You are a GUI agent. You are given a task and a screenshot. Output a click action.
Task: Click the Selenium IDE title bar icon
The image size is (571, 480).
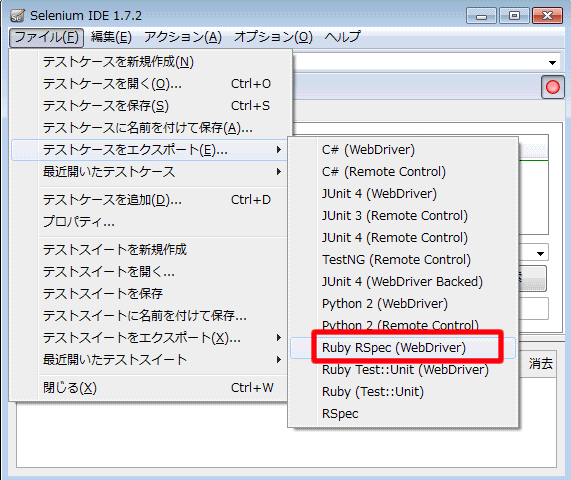click(x=17, y=16)
